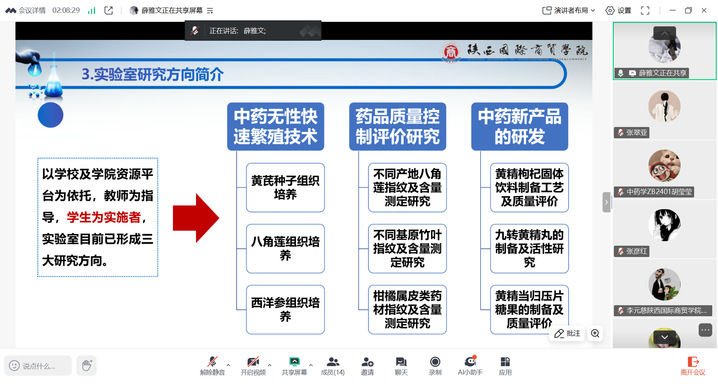
Task: Click the 九转黄精丸的制备及活性研究 box
Action: point(529,249)
